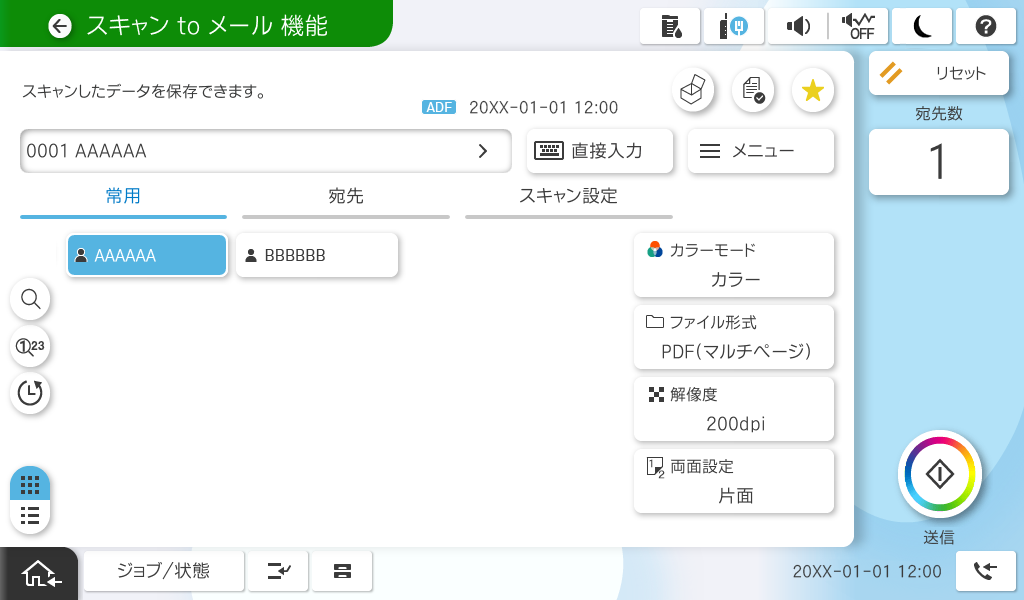Go back using the arrow in the title bar

(x=61, y=26)
